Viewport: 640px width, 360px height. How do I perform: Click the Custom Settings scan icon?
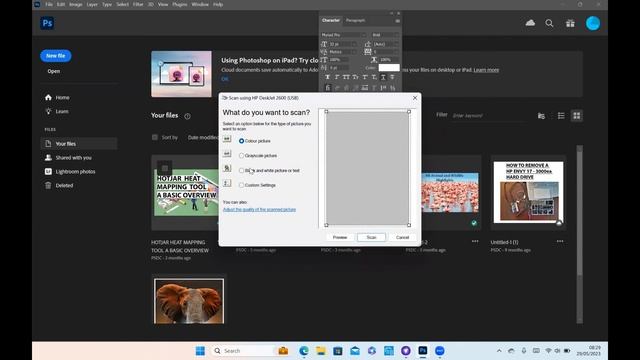coord(227,183)
